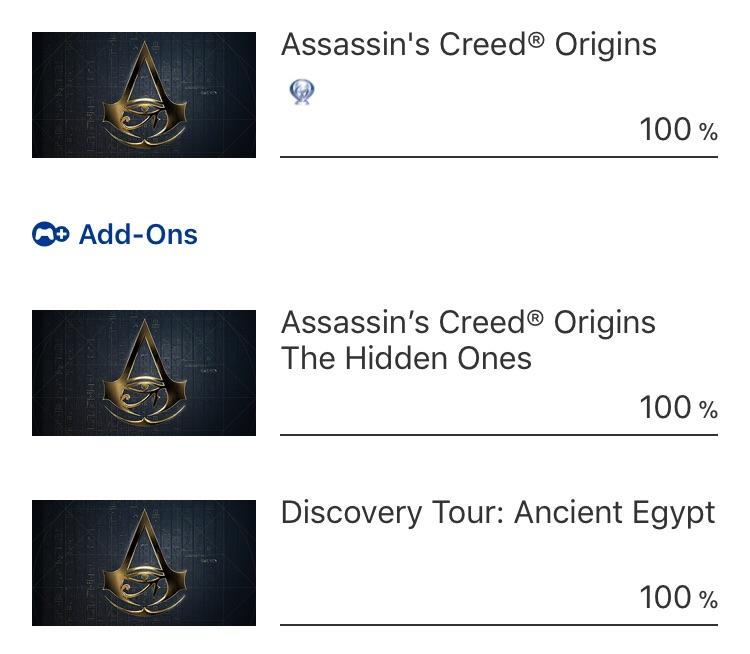Click the Add-Ons section label
Screen dimensions: 750x654
(138, 235)
